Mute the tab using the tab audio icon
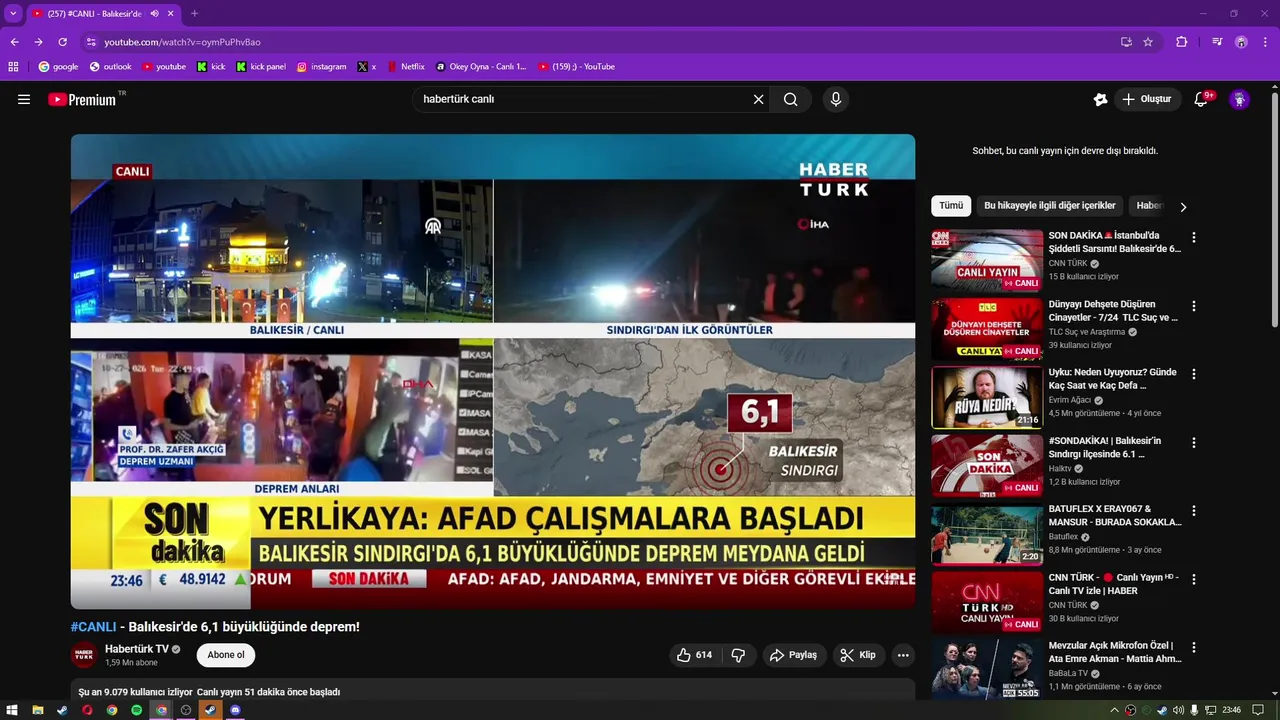 154,14
